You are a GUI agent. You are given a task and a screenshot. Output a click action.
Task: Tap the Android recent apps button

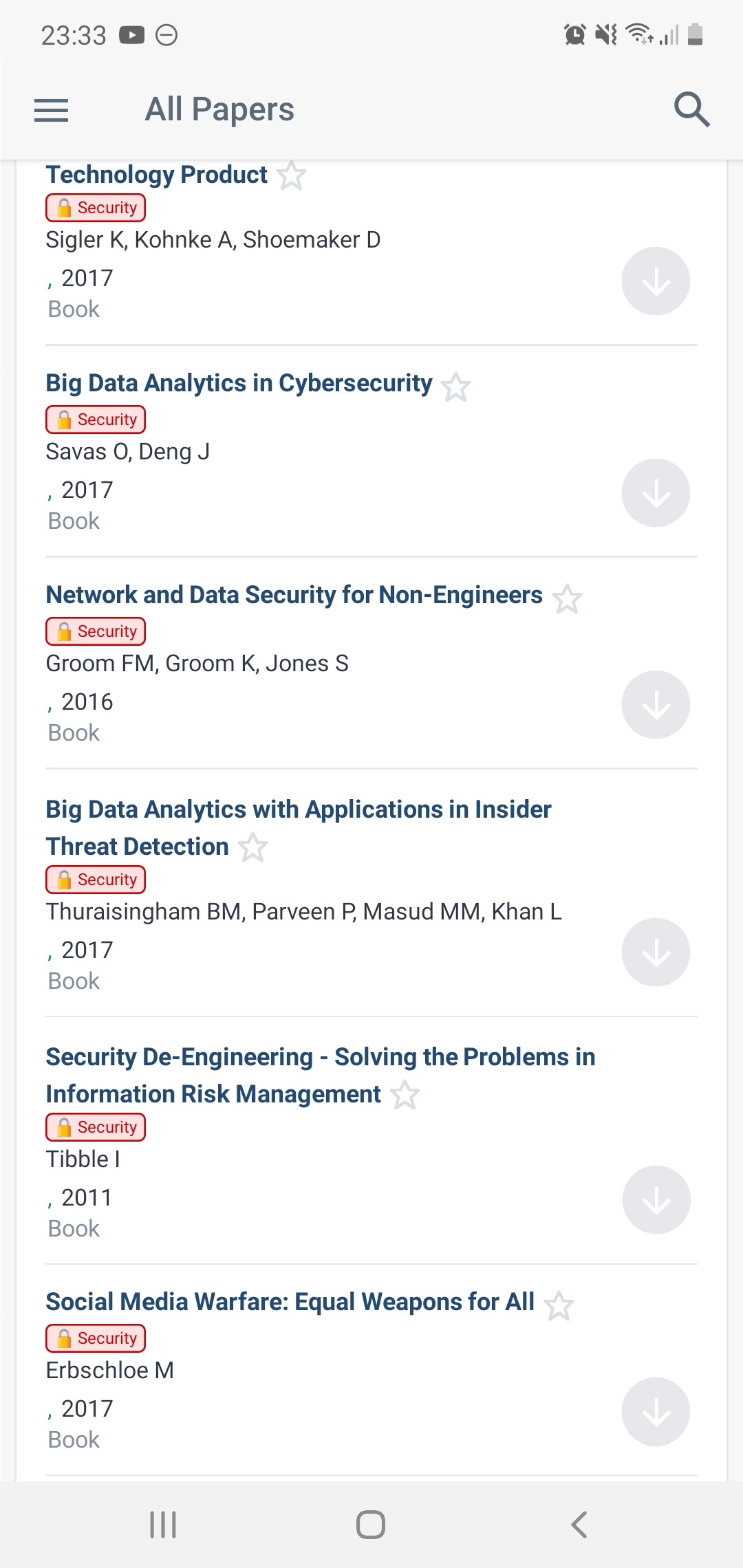[x=163, y=1525]
